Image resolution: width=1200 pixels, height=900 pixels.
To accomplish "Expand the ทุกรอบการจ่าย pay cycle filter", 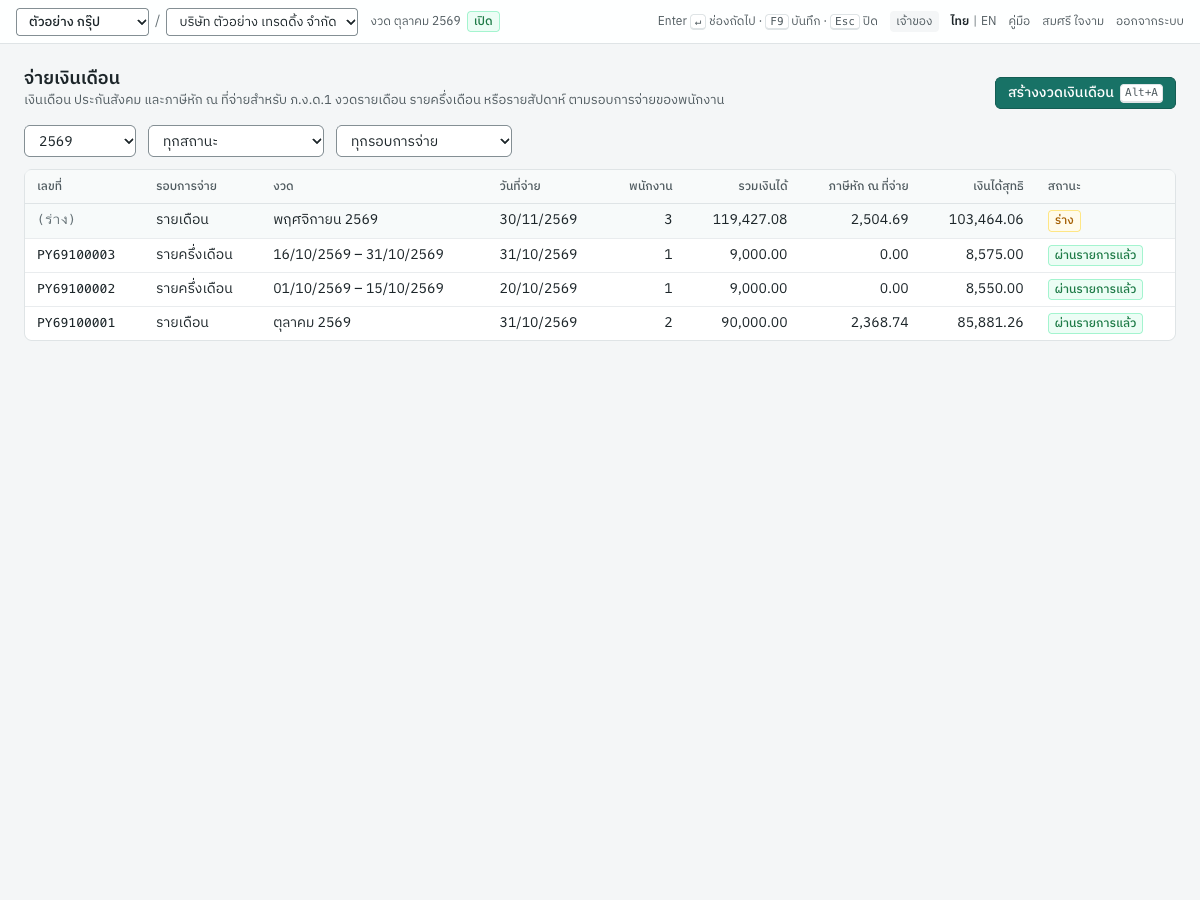I will click(424, 141).
